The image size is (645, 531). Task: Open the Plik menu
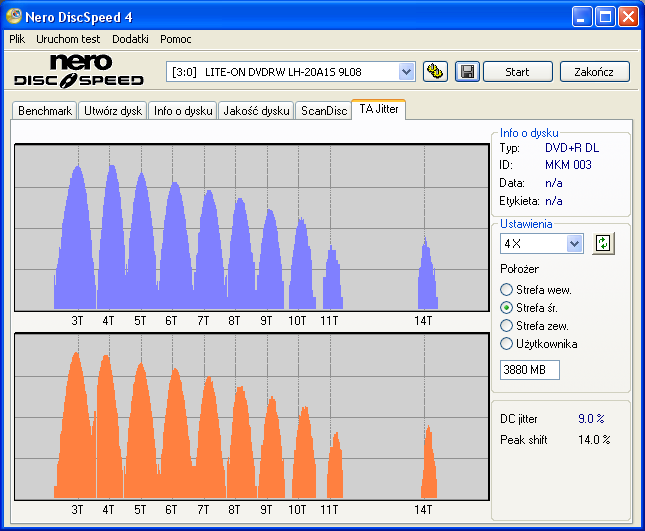[x=17, y=39]
